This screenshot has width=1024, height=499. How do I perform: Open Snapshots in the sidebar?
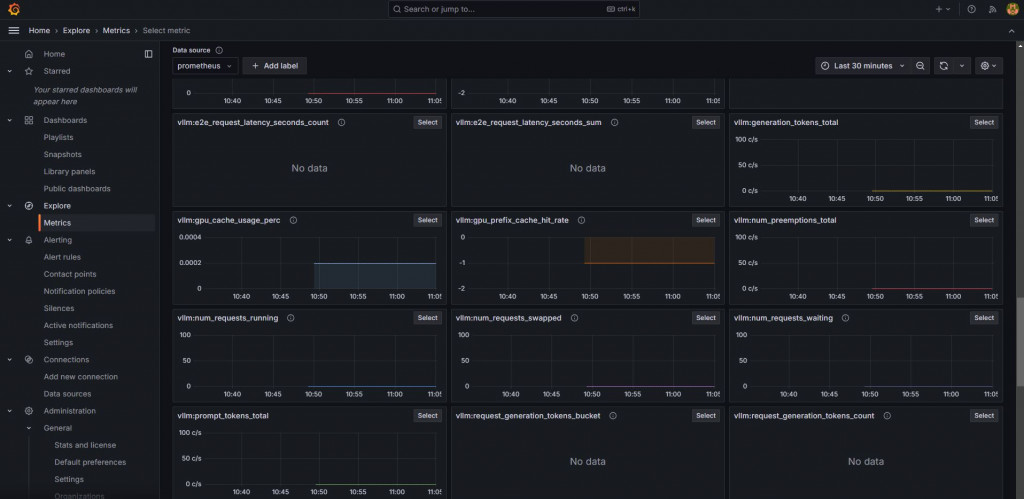tap(63, 155)
